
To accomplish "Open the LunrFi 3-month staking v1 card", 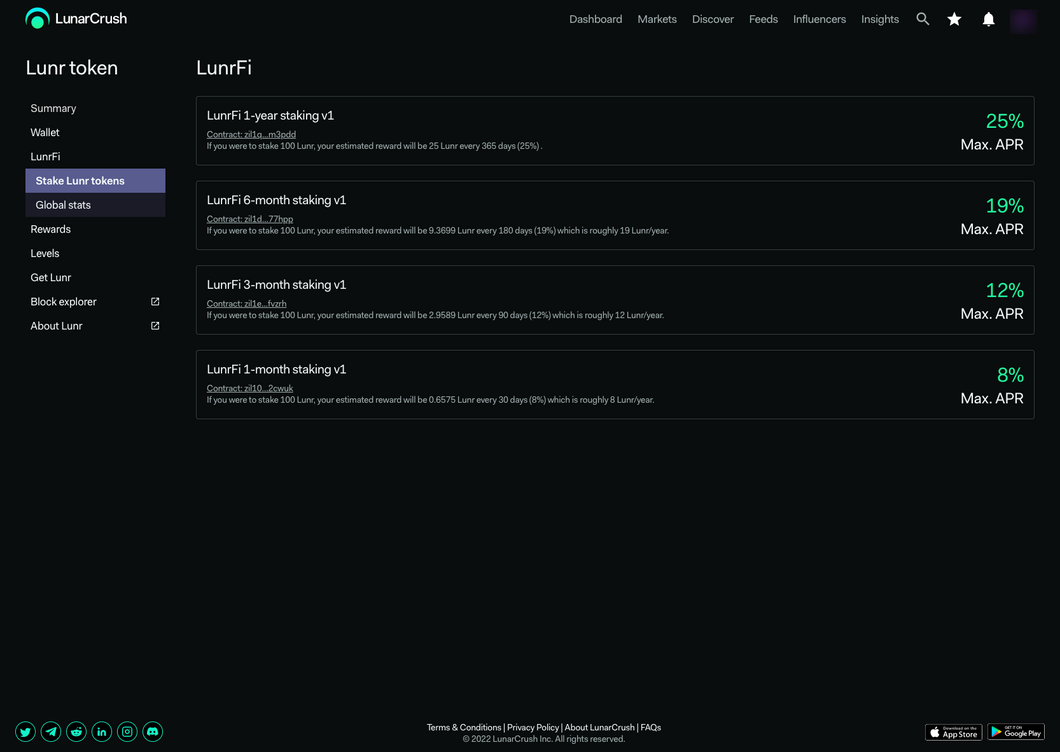I will point(615,300).
